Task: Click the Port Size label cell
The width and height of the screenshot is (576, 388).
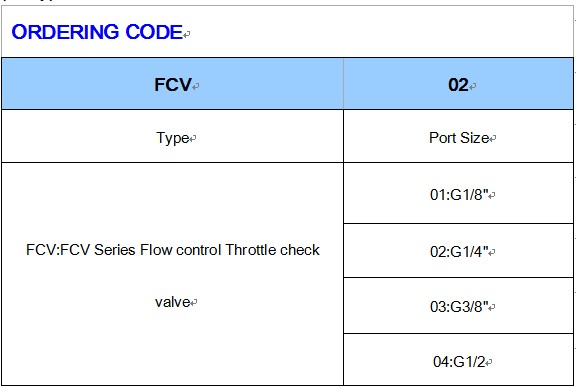Action: (458, 136)
